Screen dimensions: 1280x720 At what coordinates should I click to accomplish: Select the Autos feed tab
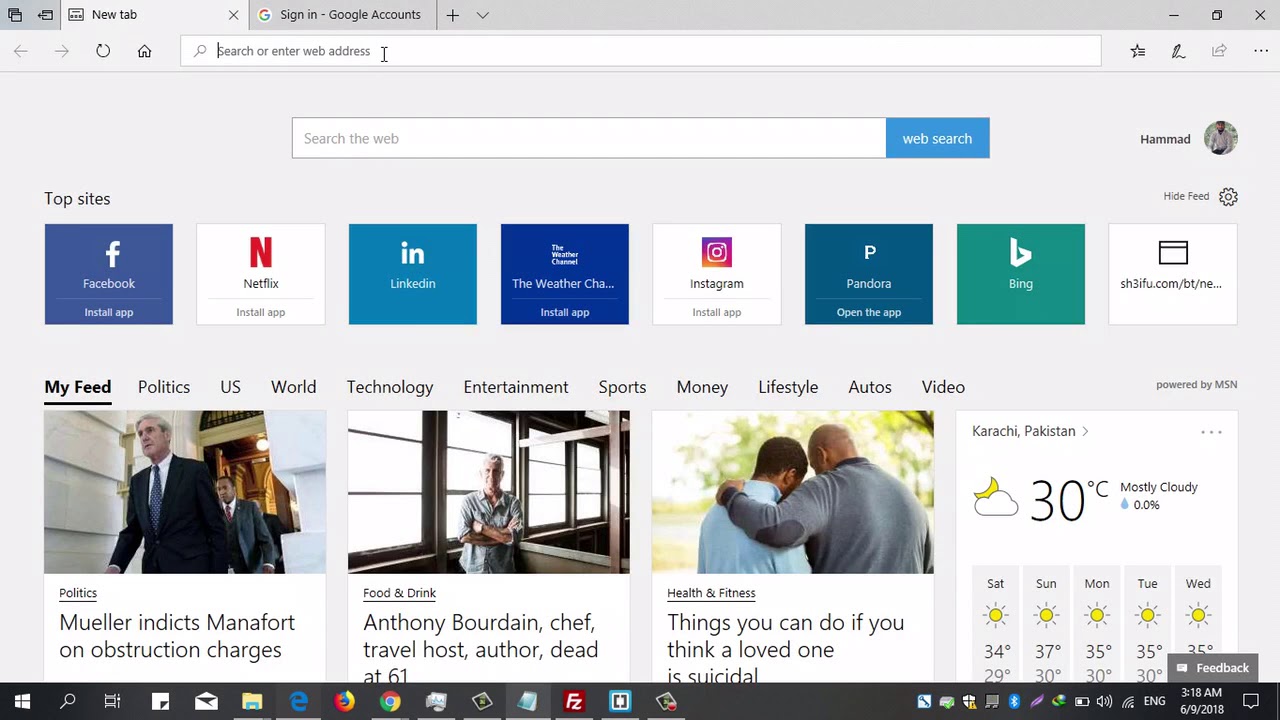[x=870, y=387]
